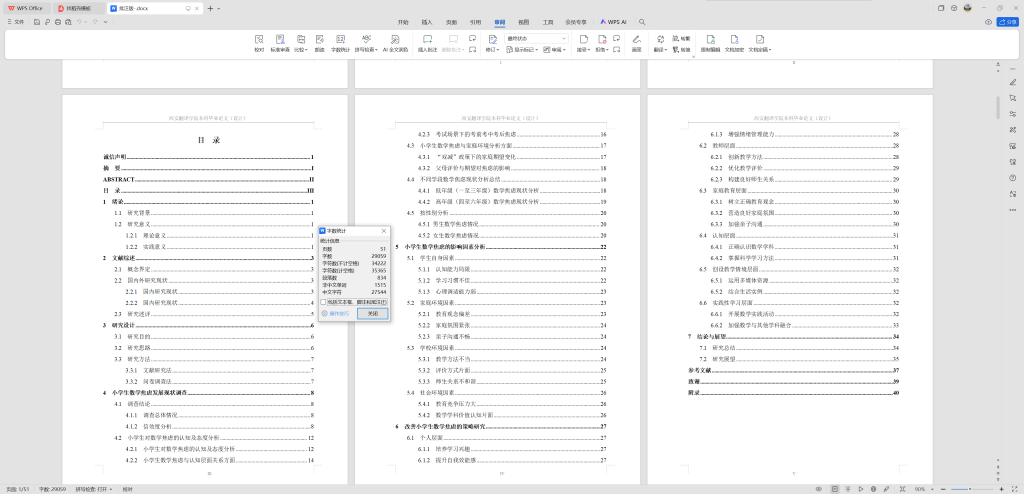Click the 字数统计 word count icon
The height and width of the screenshot is (494, 1024).
[340, 43]
